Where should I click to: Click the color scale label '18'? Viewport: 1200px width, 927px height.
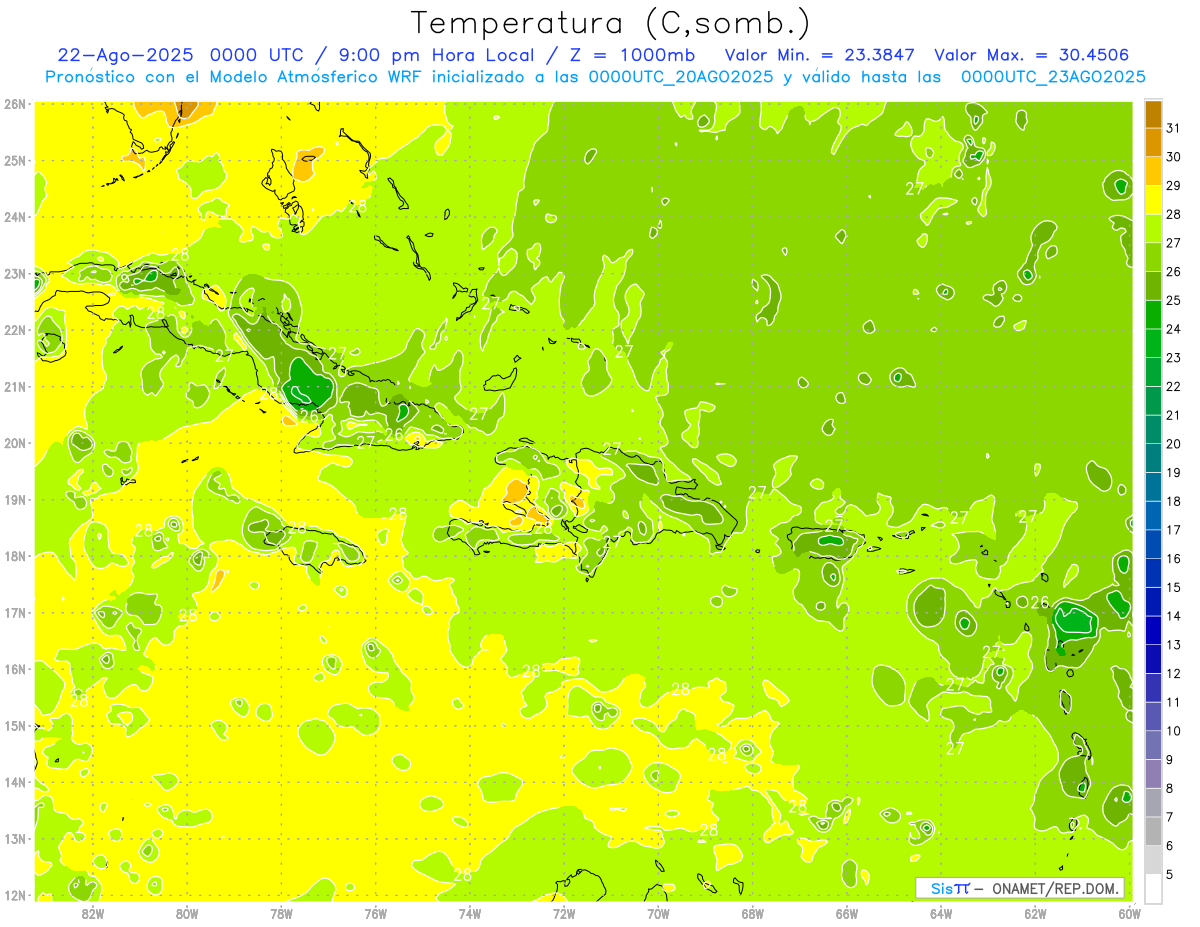pyautogui.click(x=1174, y=501)
